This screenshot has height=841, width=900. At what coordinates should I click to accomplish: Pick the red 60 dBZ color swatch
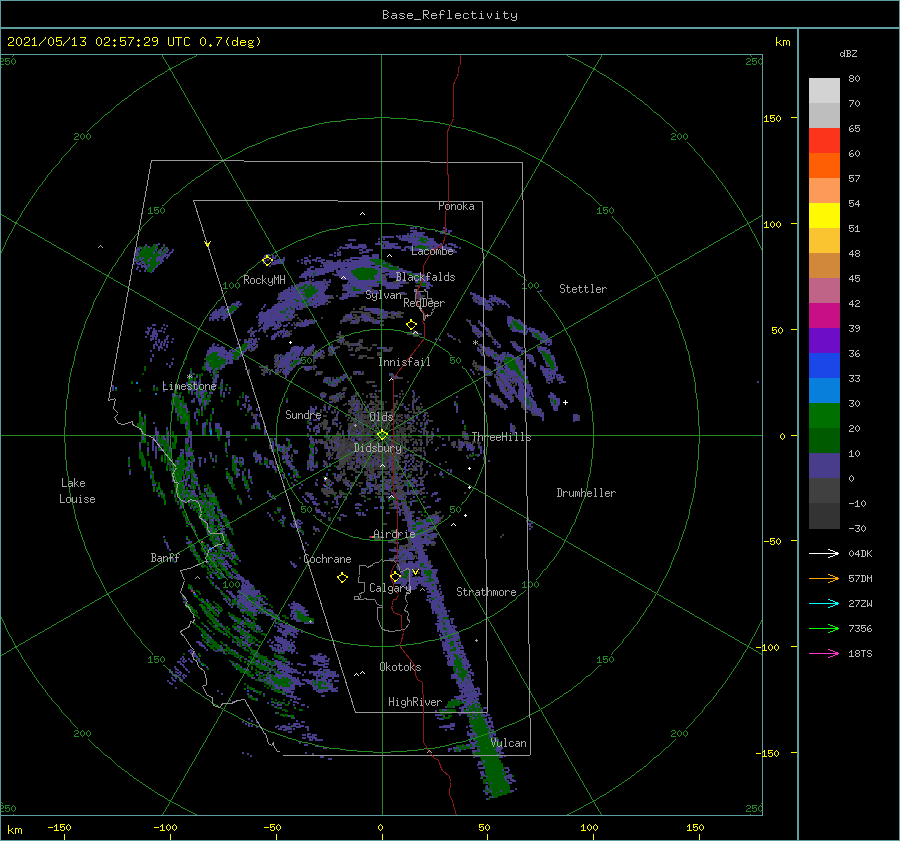tap(824, 141)
